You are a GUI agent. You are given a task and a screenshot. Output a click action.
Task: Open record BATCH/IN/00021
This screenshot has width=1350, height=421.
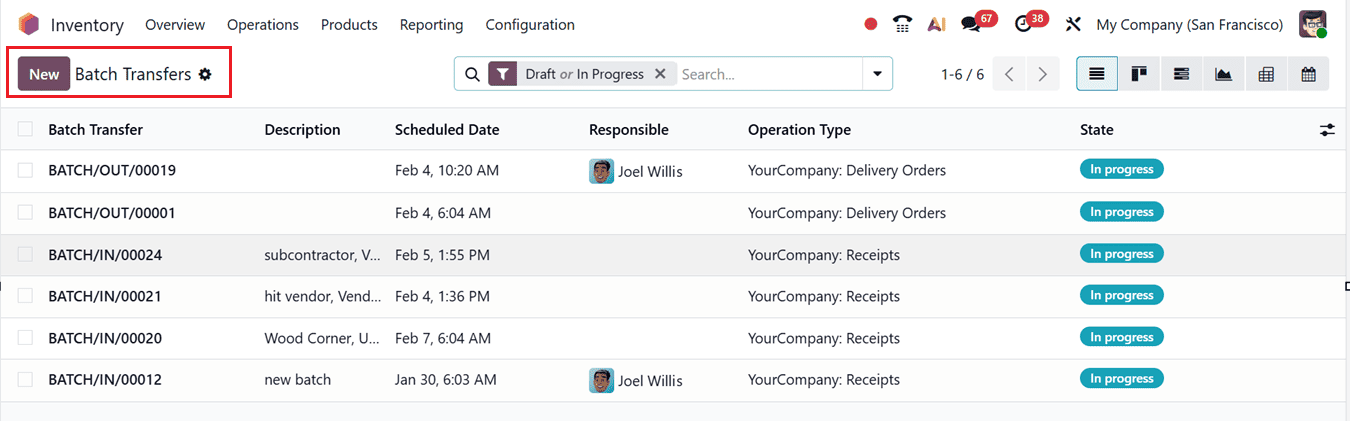click(105, 296)
